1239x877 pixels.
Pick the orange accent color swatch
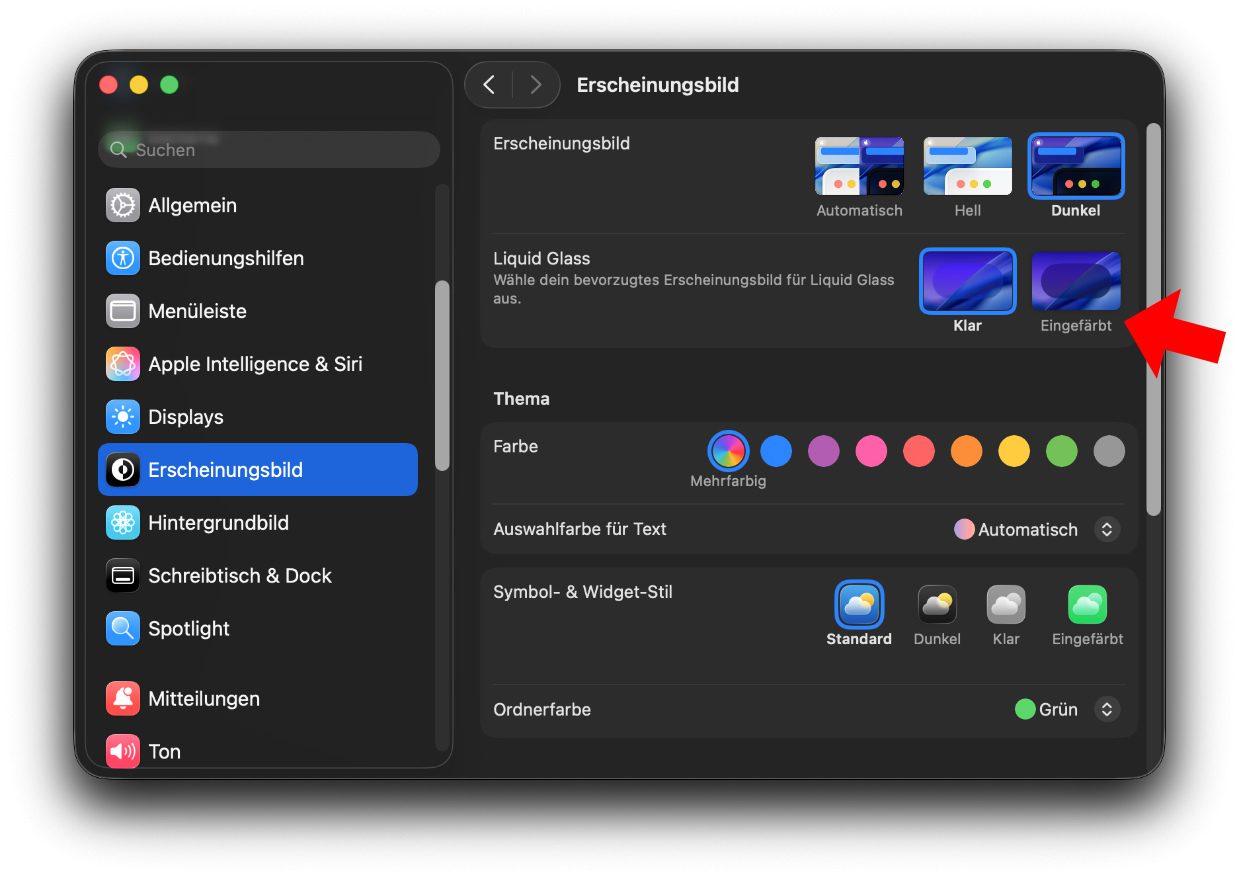coord(966,452)
